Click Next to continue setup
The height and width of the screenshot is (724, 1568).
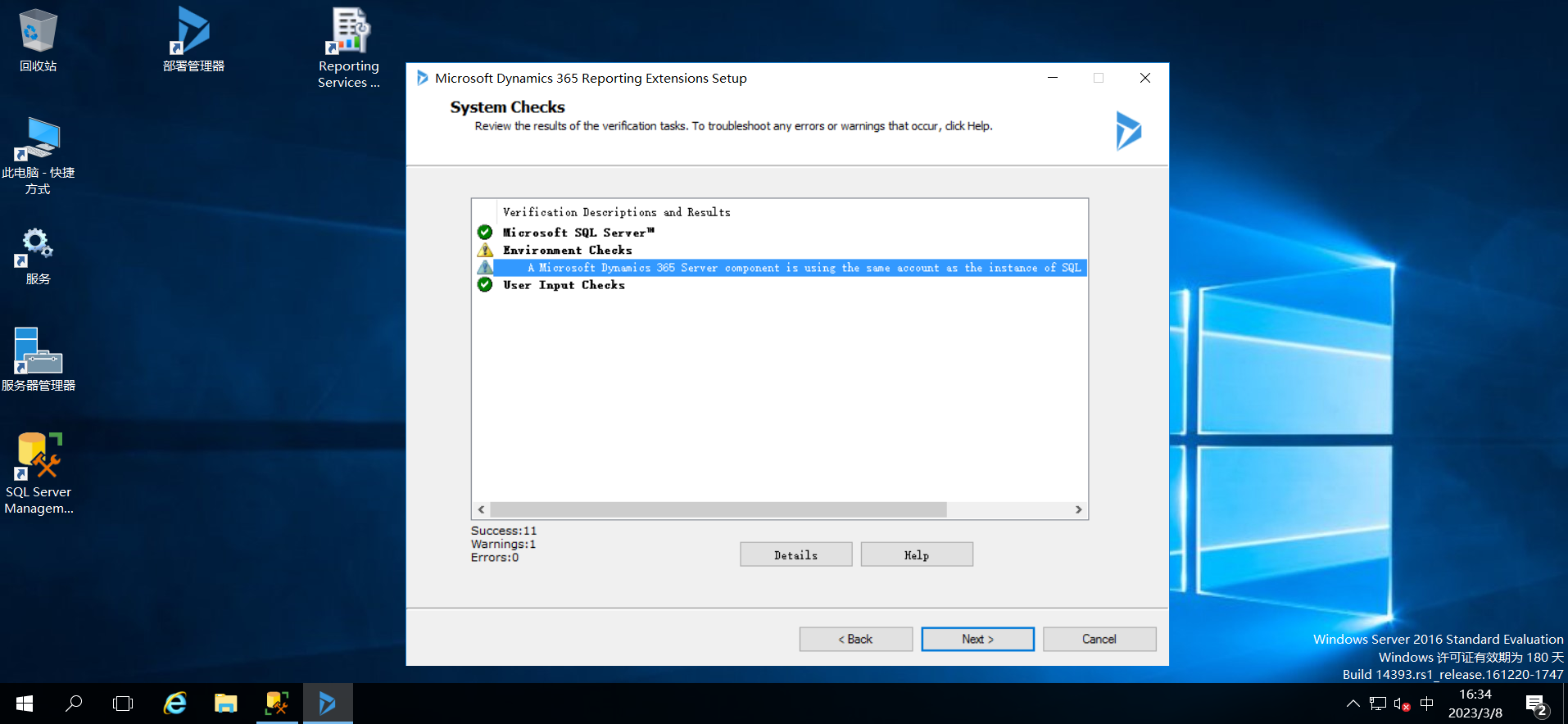pos(978,639)
